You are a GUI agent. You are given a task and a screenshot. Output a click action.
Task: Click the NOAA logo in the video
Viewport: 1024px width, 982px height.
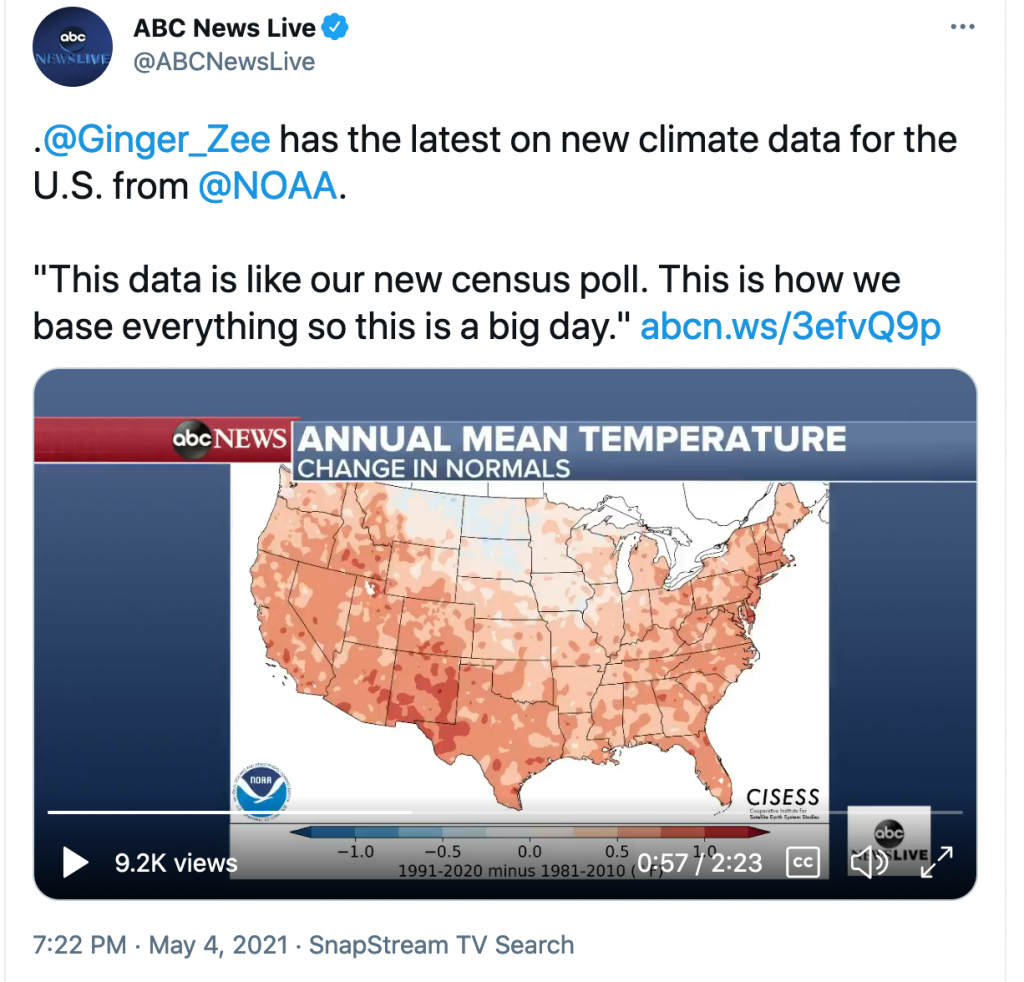pyautogui.click(x=261, y=790)
